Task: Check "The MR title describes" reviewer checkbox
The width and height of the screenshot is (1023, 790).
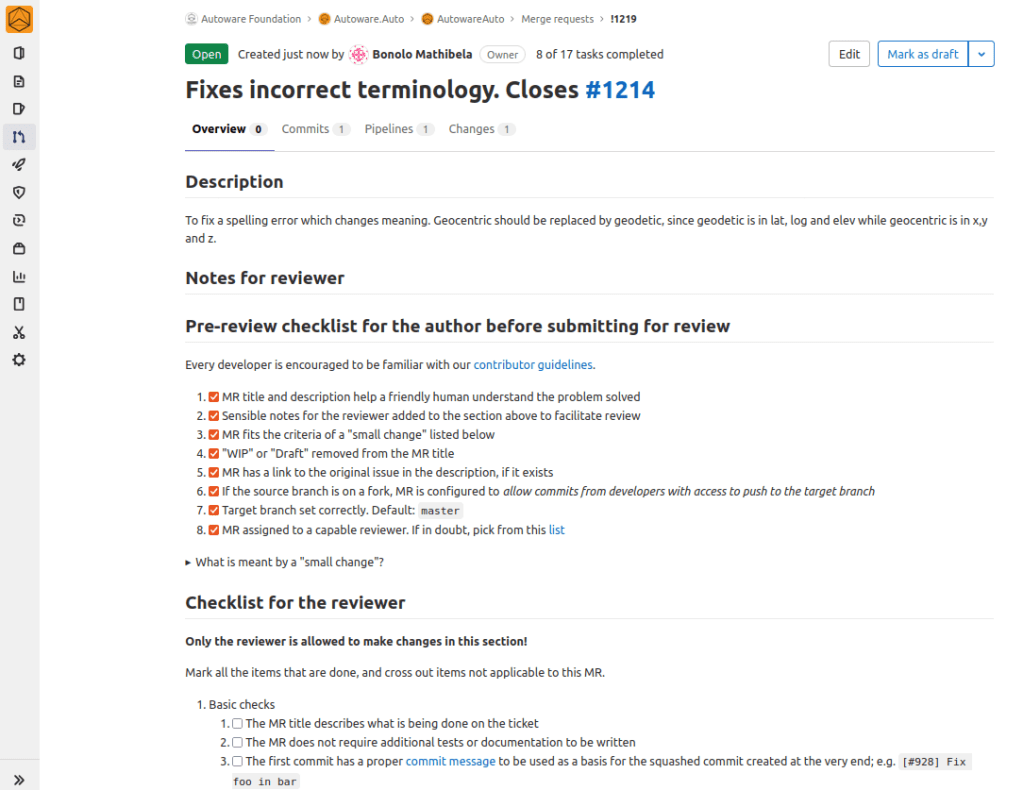Action: [238, 724]
